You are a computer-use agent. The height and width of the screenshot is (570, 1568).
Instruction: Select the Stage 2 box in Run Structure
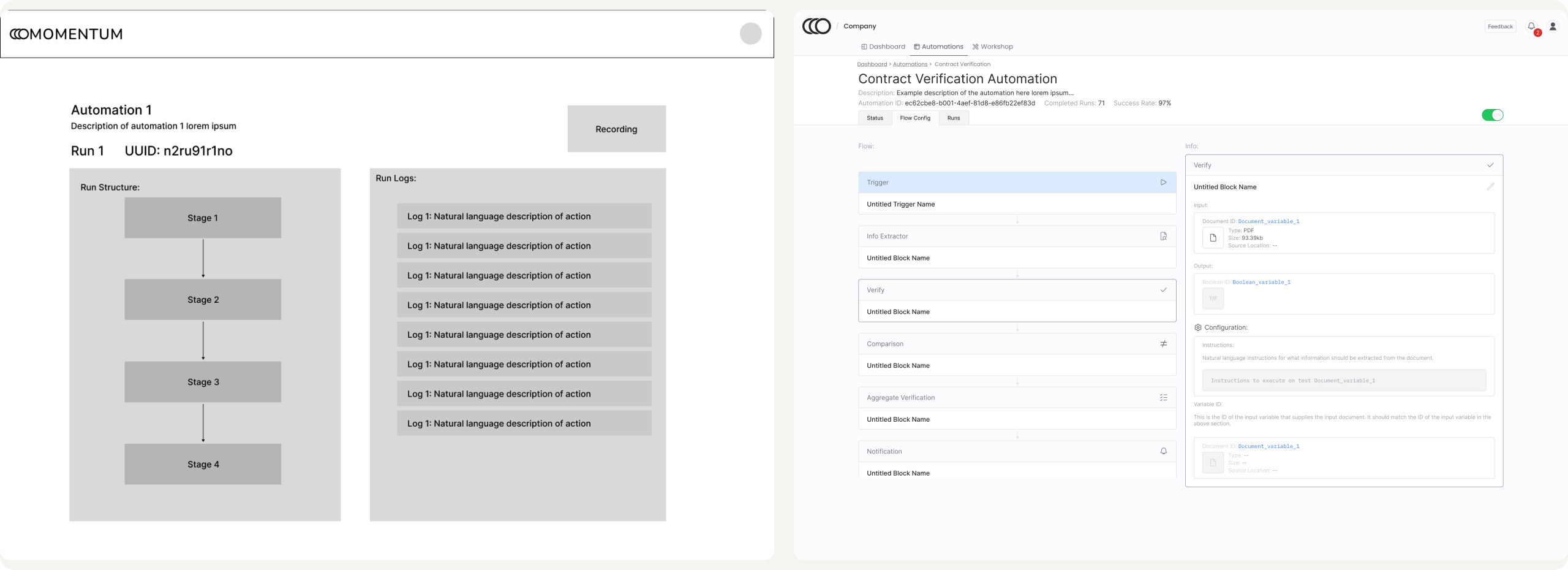pyautogui.click(x=203, y=300)
